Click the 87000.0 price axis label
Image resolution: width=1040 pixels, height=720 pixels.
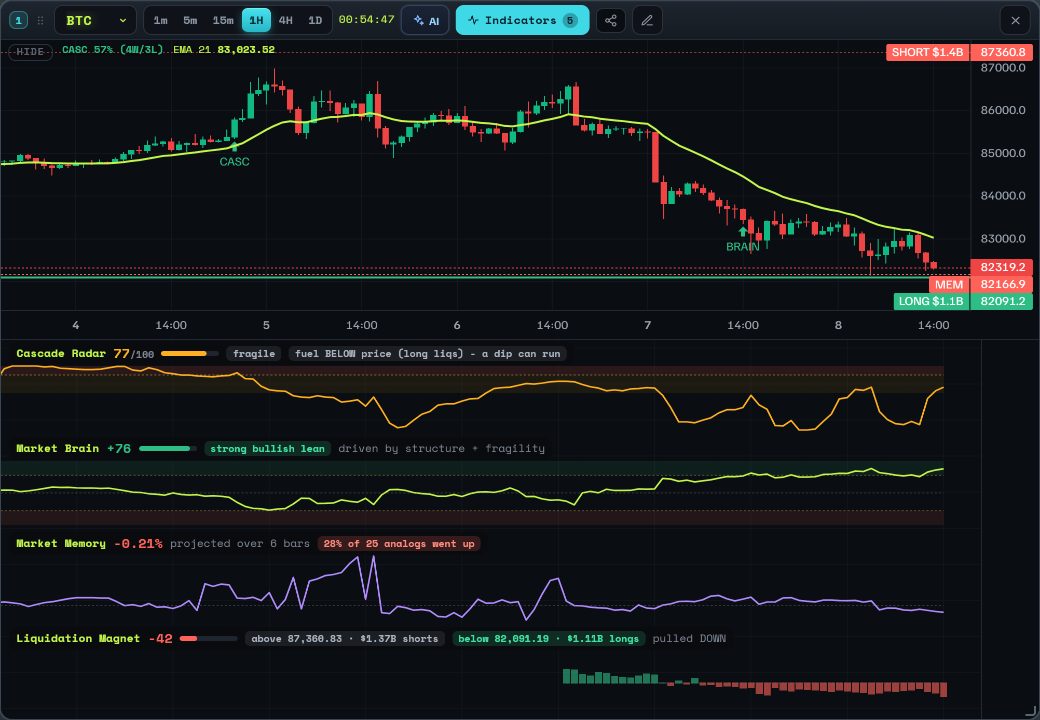[x=1003, y=68]
